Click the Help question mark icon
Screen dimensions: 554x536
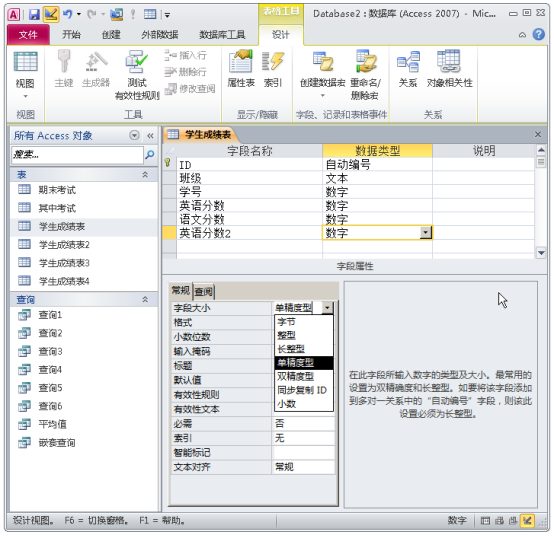pos(539,34)
